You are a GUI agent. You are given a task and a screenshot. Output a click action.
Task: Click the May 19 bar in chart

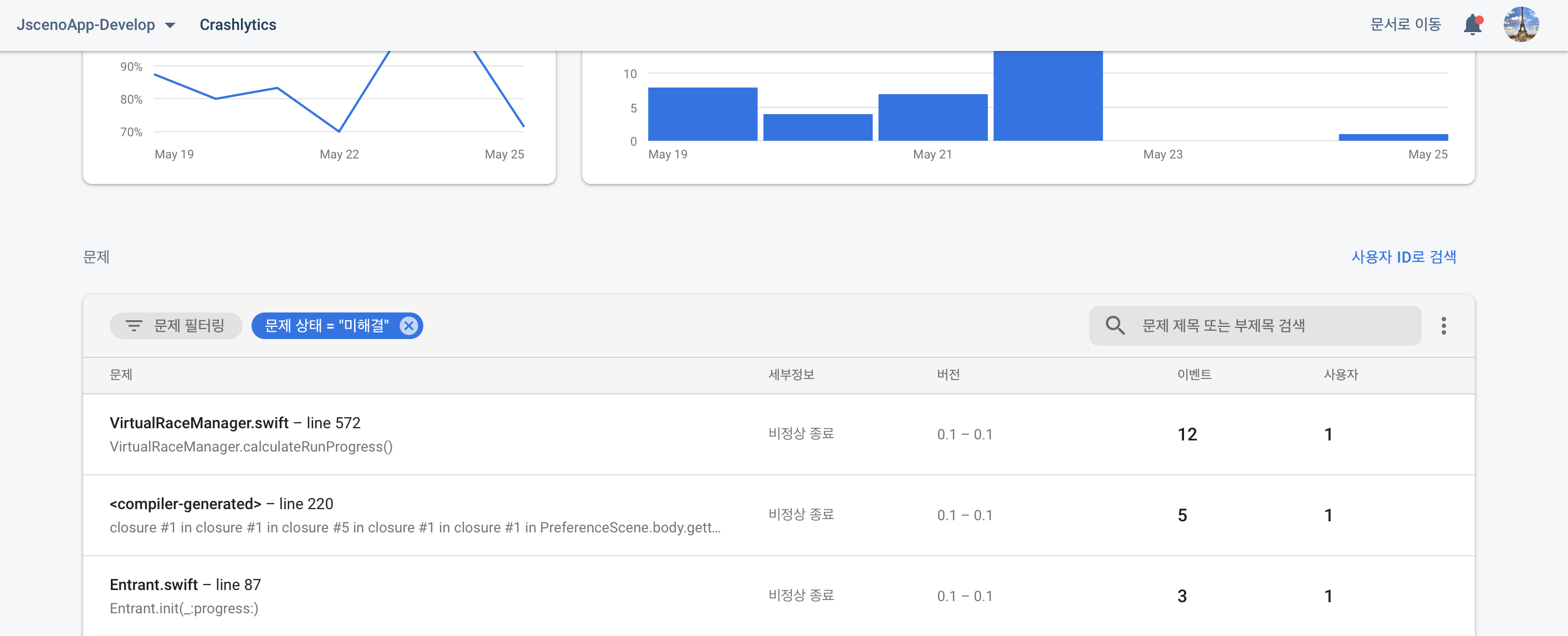703,115
